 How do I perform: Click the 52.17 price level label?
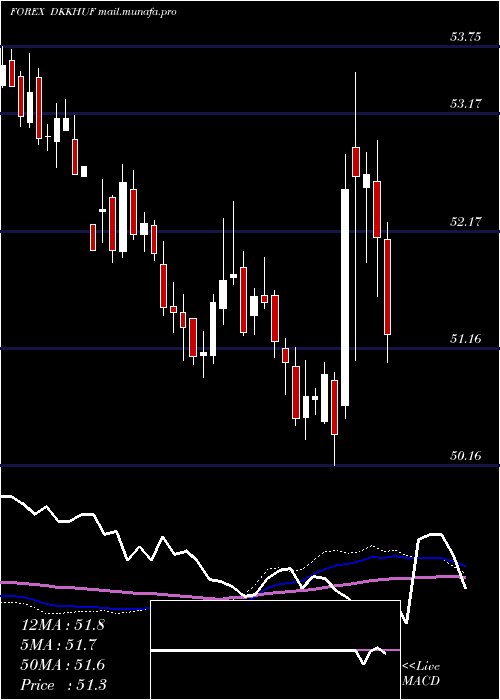[x=465, y=221]
